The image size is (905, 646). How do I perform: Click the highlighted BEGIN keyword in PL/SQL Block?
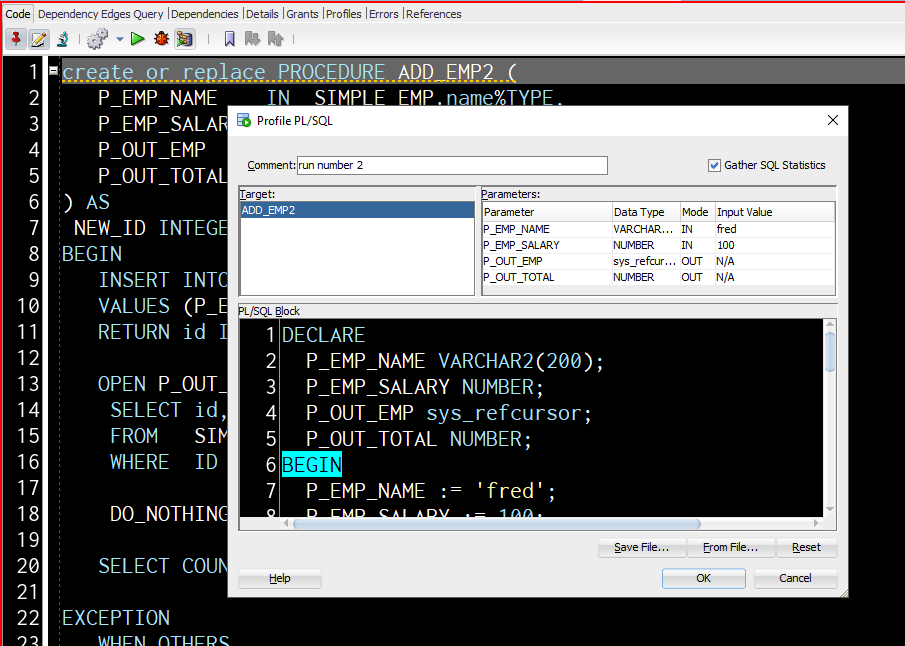pyautogui.click(x=312, y=465)
